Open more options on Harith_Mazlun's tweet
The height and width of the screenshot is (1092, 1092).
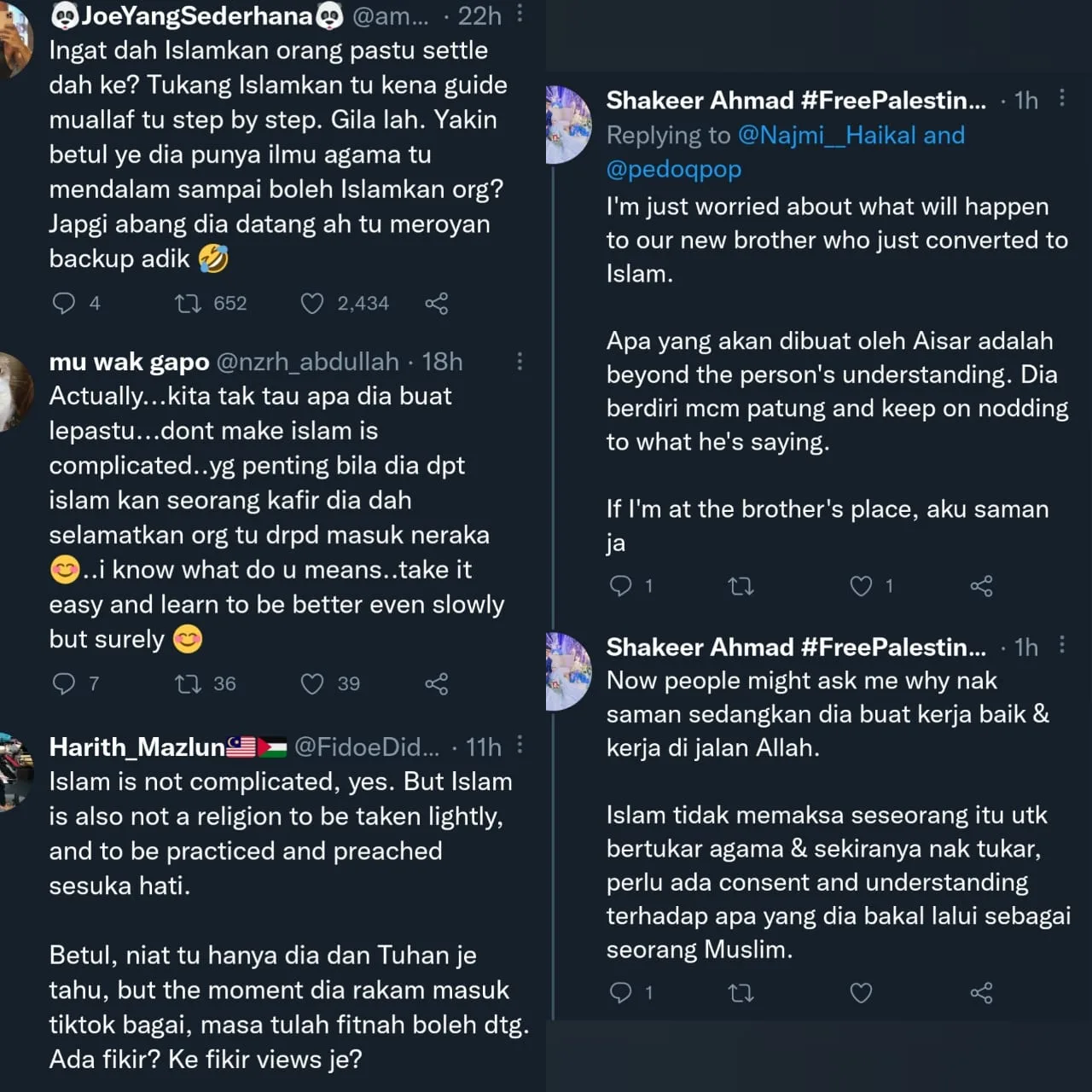click(x=520, y=746)
